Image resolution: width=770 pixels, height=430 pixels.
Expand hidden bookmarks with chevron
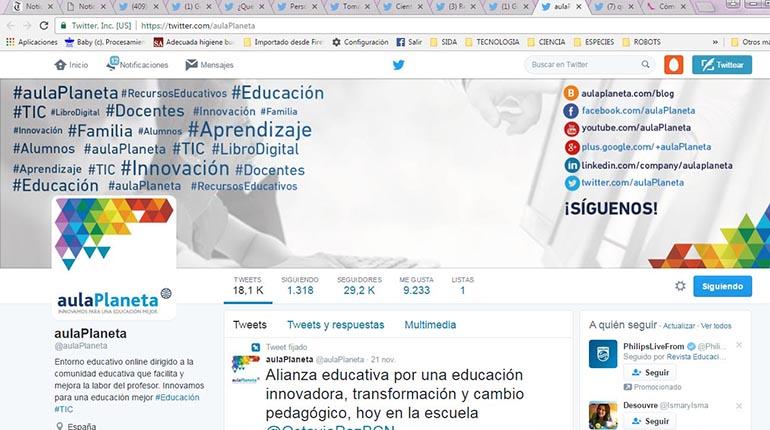(x=715, y=42)
